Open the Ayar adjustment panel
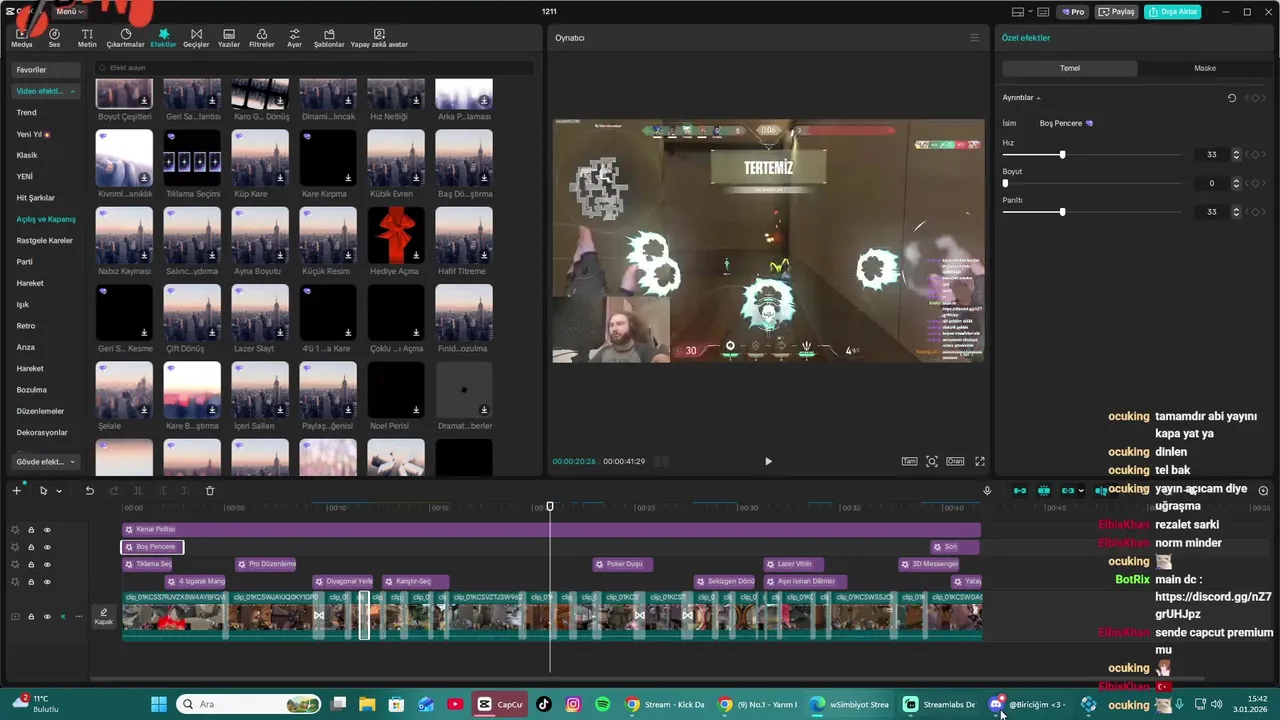The width and height of the screenshot is (1280, 720). tap(294, 38)
